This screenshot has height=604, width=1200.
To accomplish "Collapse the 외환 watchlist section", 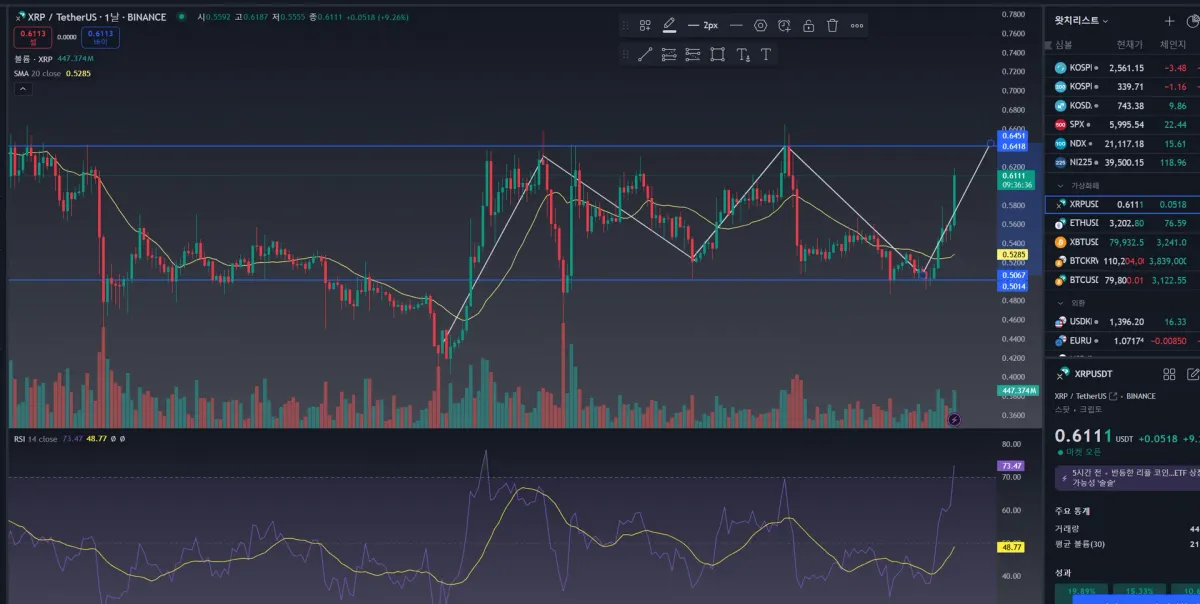I will pyautogui.click(x=1060, y=302).
